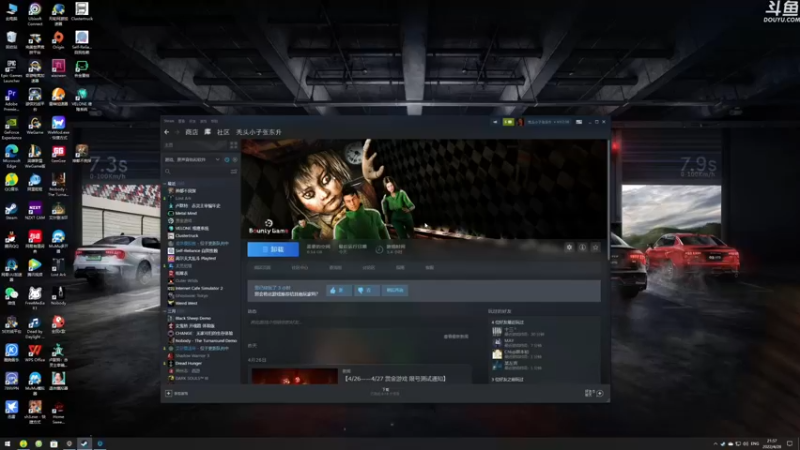
Task: Open the announcements megaphone icon
Action: (x=495, y=122)
